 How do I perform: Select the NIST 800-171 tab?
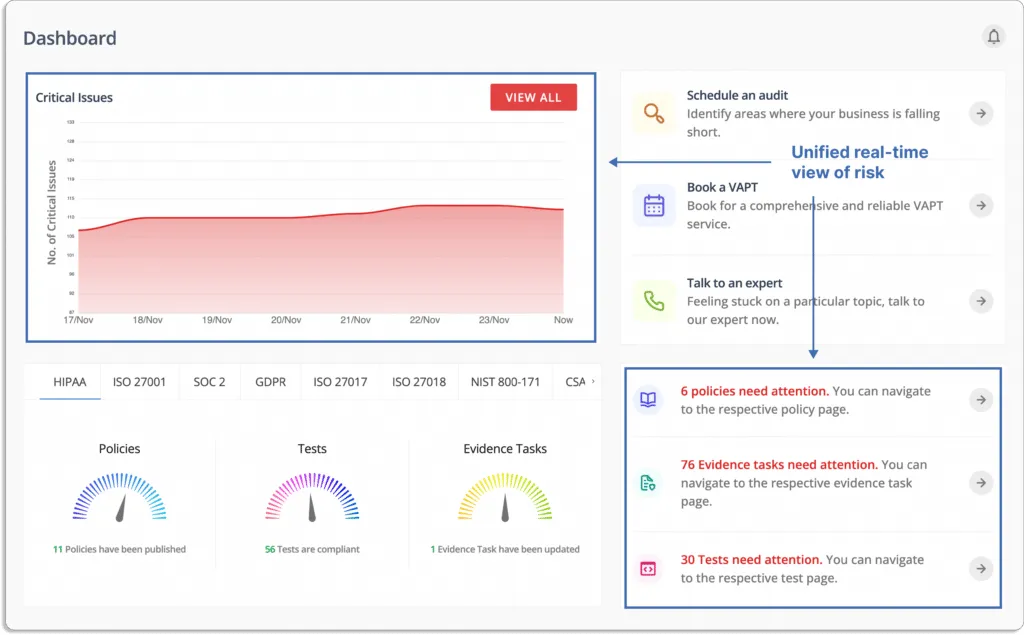[x=505, y=382]
